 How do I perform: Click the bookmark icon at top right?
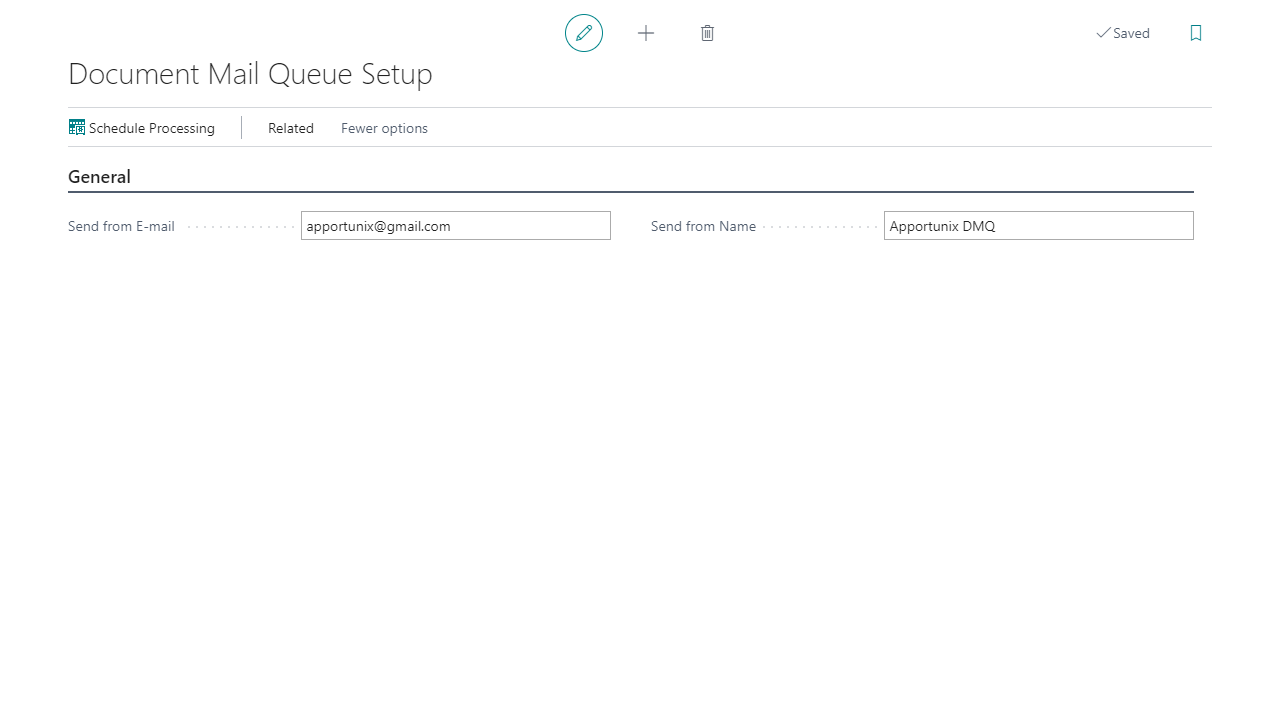(1196, 33)
